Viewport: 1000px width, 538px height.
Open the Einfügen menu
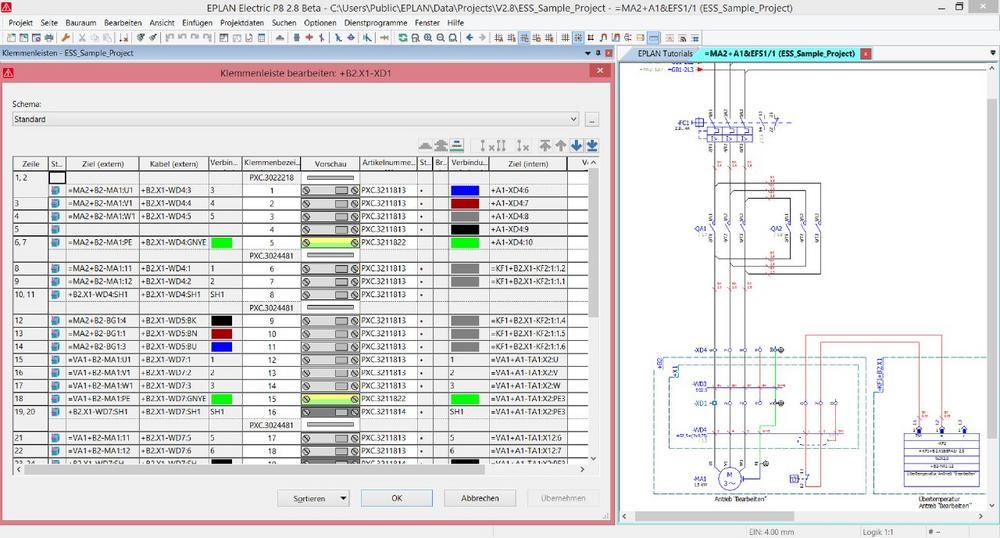[197, 22]
